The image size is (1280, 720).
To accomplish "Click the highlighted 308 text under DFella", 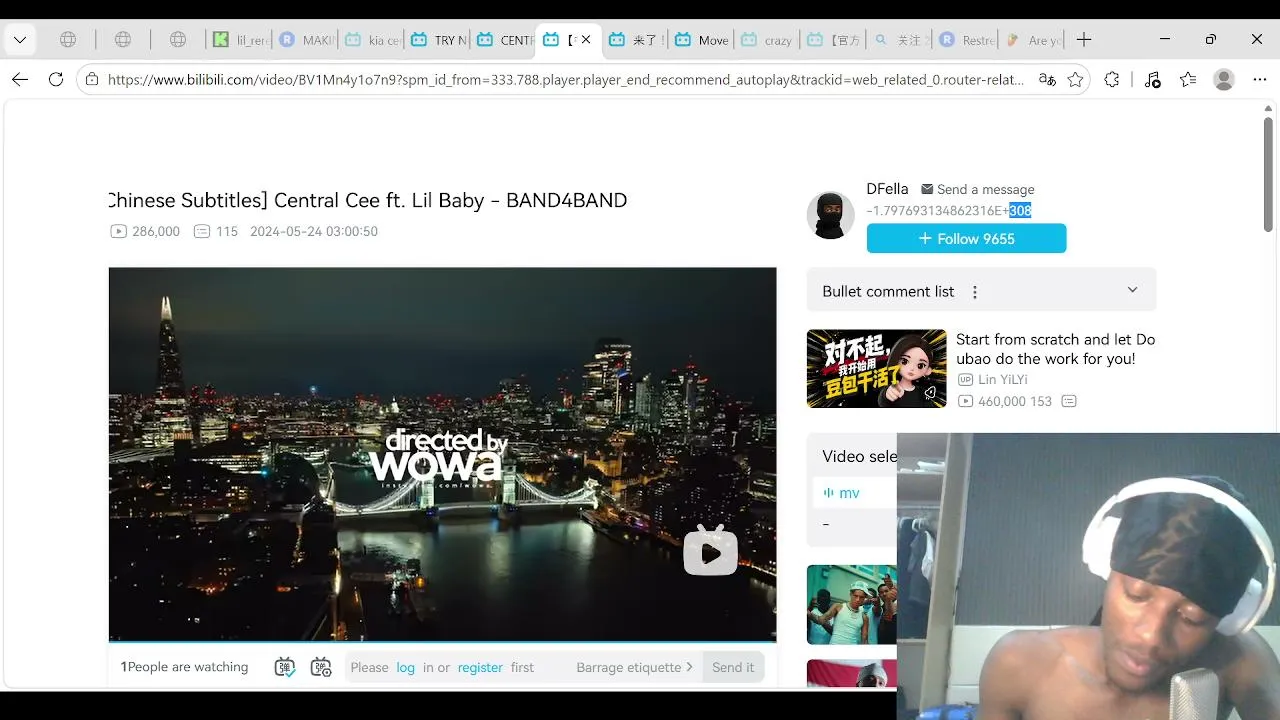I will point(1020,210).
